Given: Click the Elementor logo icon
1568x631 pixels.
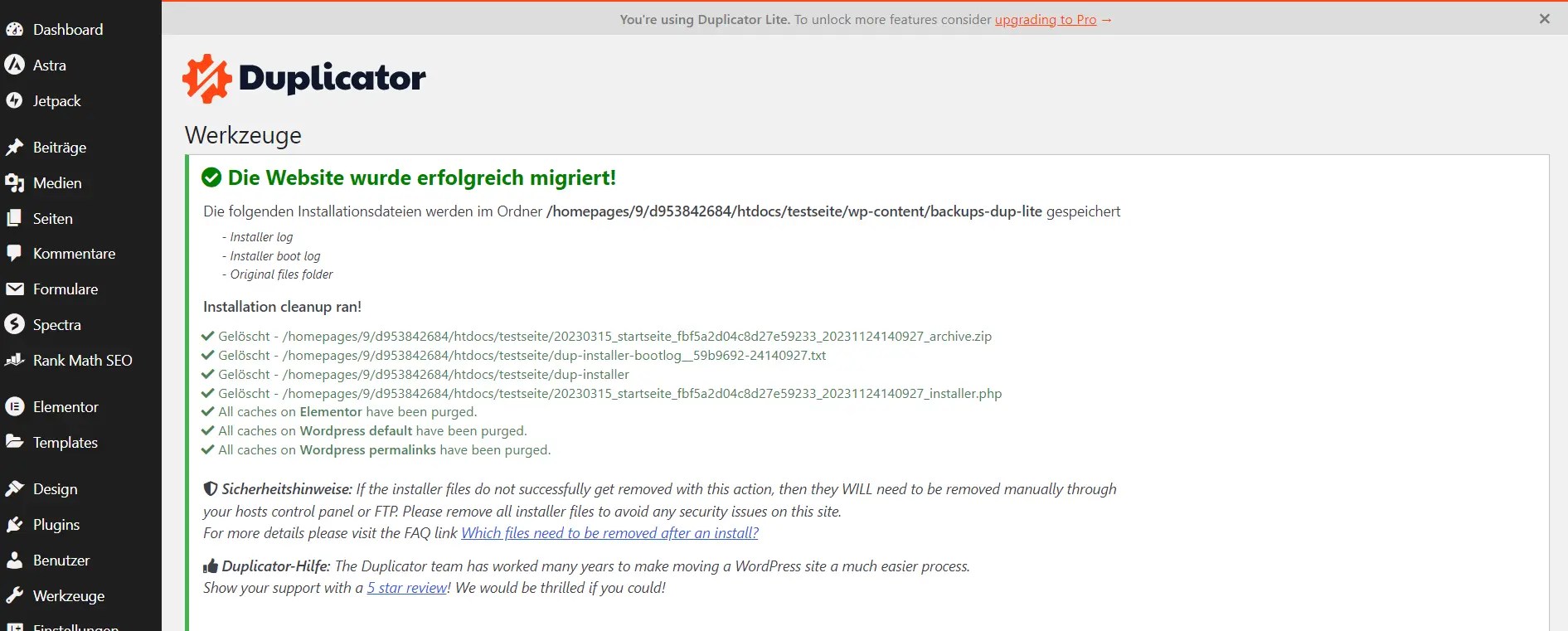Looking at the screenshot, I should pos(14,406).
